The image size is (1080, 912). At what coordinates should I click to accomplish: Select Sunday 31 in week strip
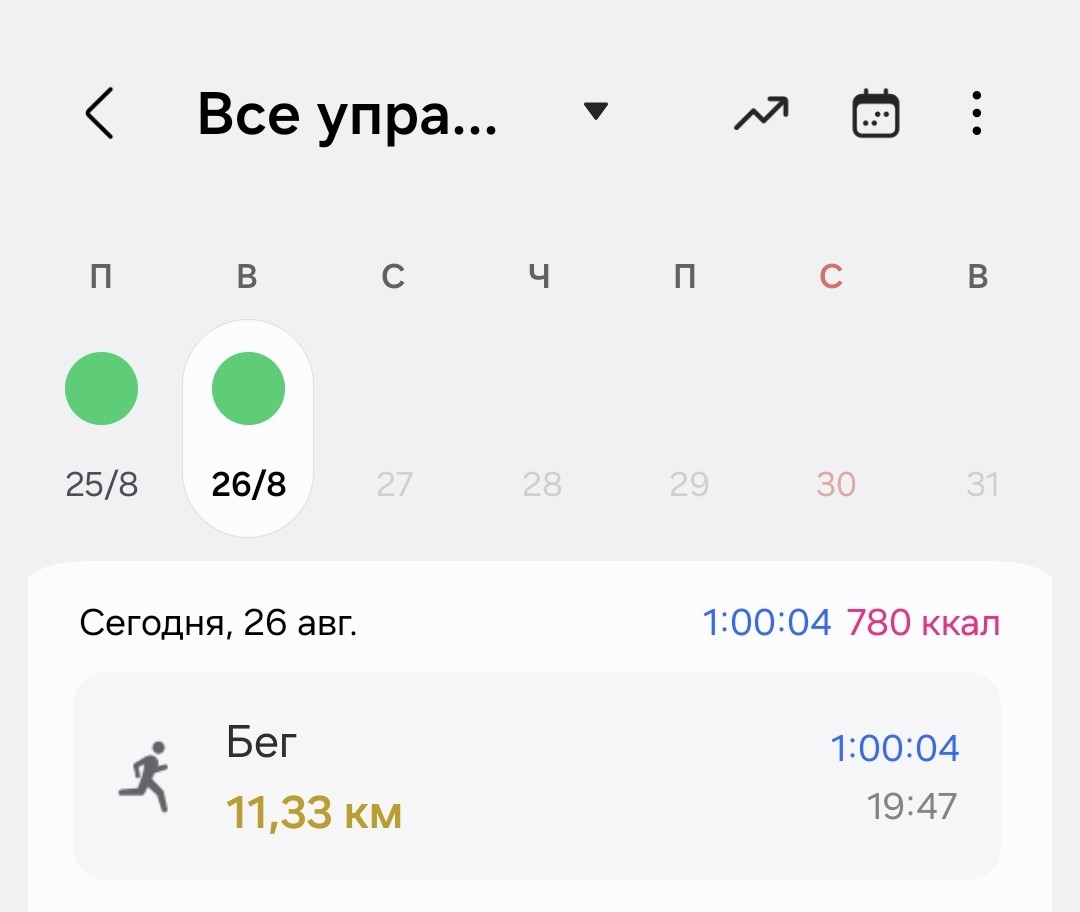click(982, 484)
